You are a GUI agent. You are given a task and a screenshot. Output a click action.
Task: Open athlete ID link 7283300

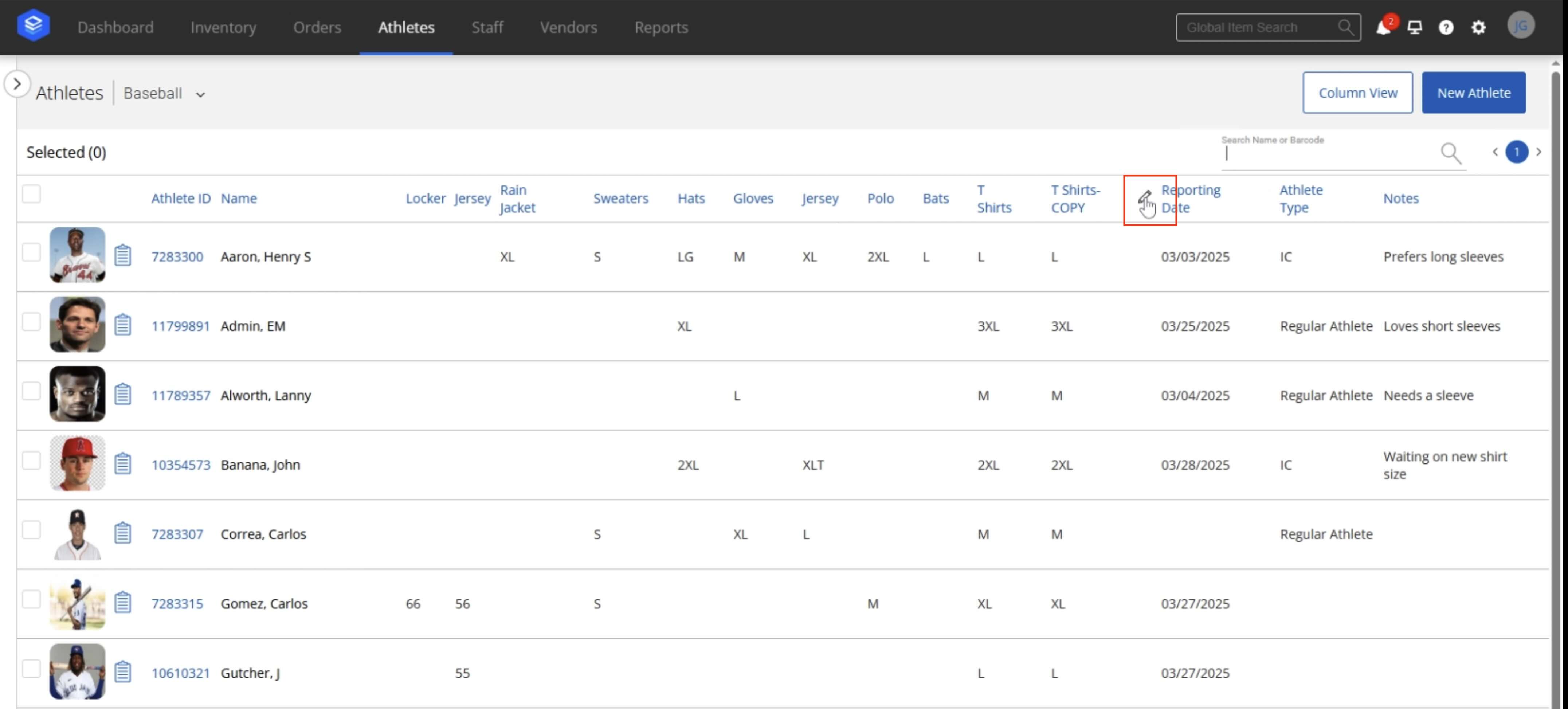click(x=178, y=256)
